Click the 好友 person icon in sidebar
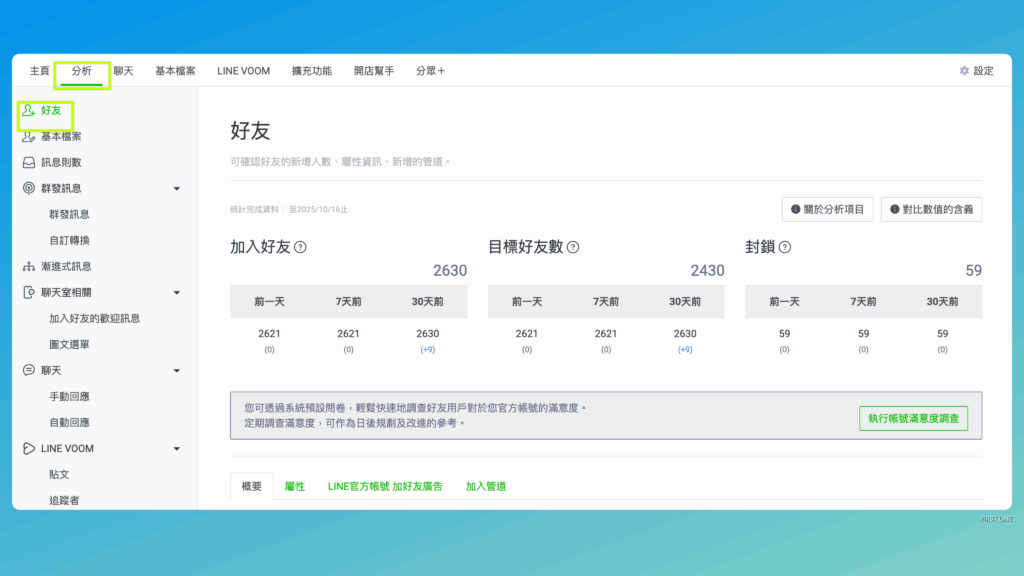This screenshot has height=576, width=1024. point(29,110)
